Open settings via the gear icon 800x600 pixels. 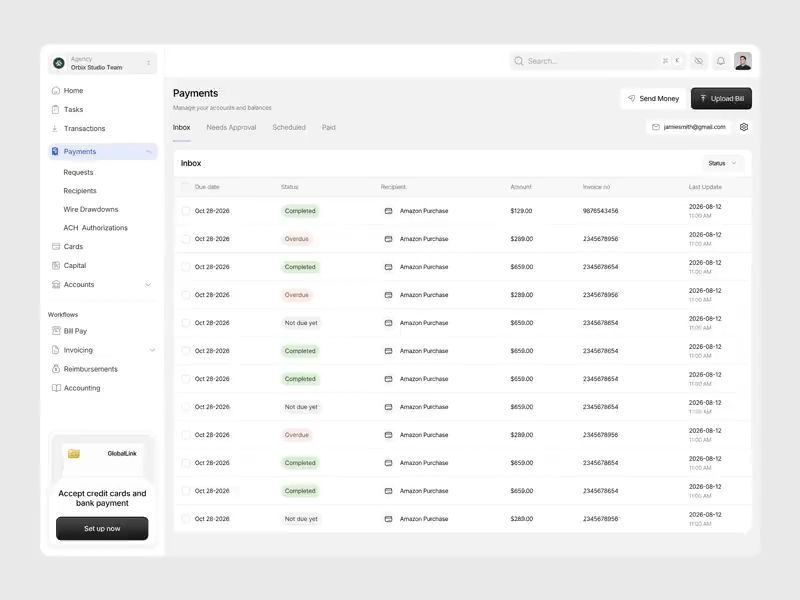pyautogui.click(x=743, y=126)
